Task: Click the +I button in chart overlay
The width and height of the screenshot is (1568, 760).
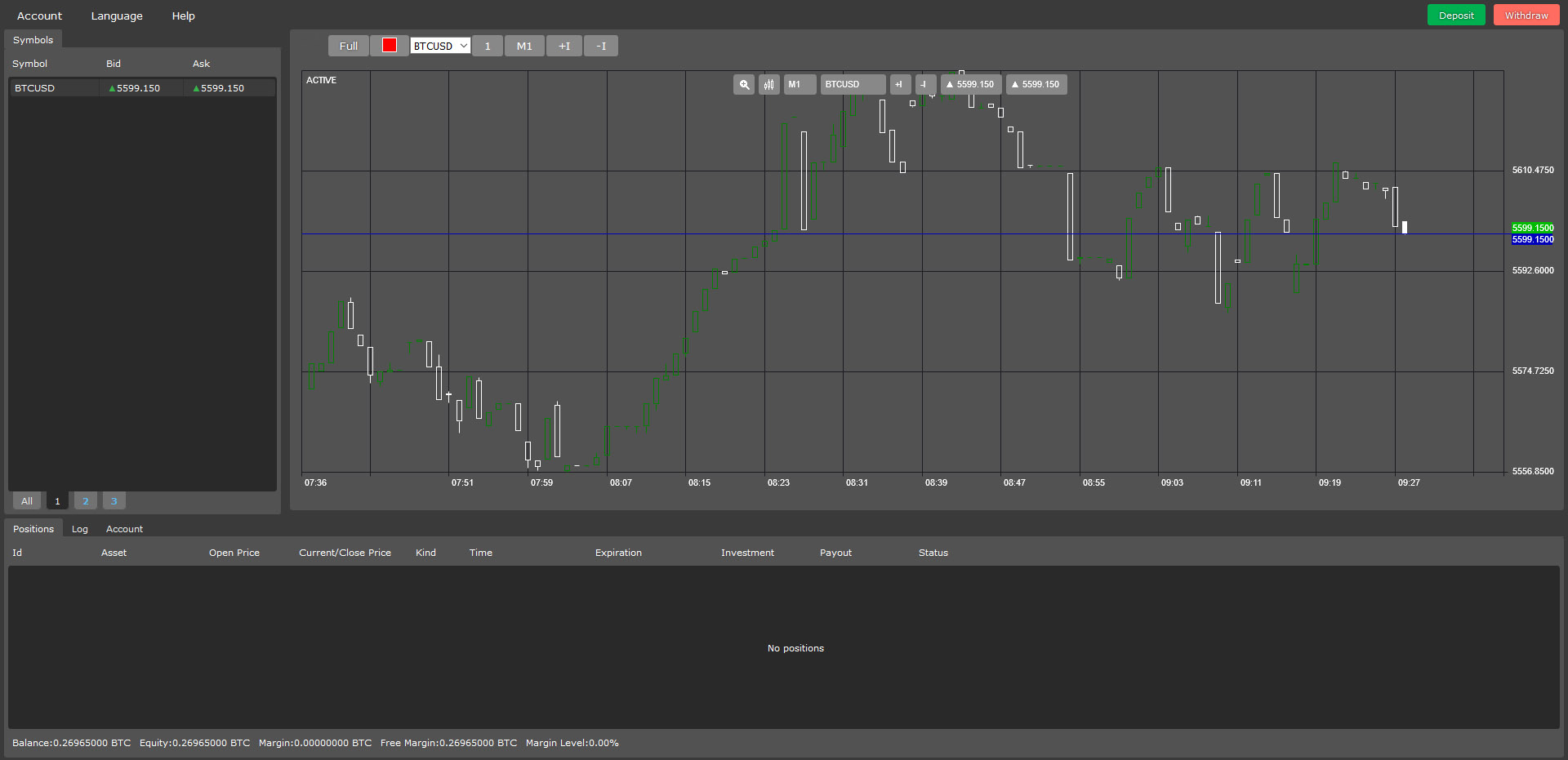Action: (899, 85)
